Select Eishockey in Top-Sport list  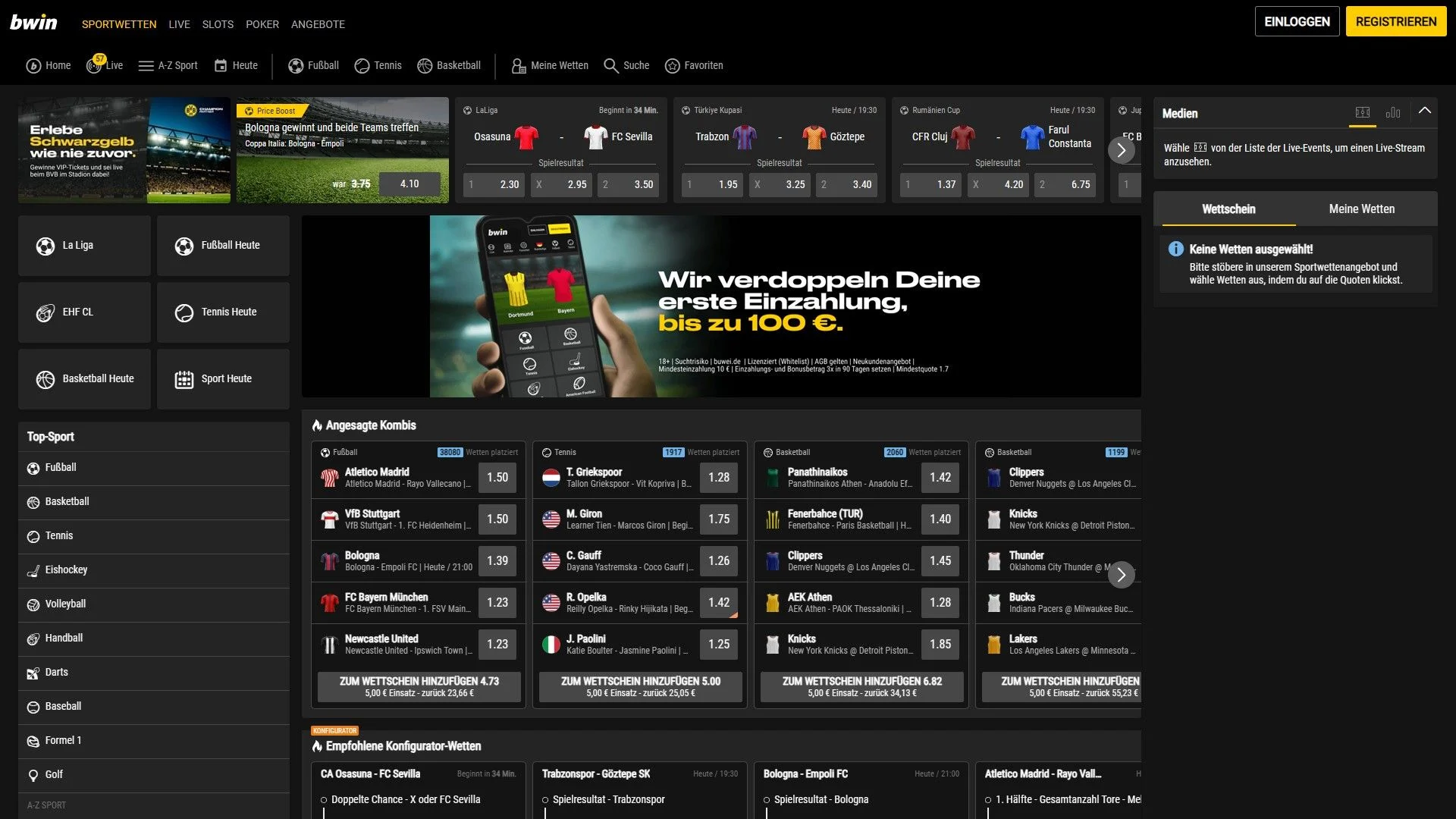(x=66, y=570)
